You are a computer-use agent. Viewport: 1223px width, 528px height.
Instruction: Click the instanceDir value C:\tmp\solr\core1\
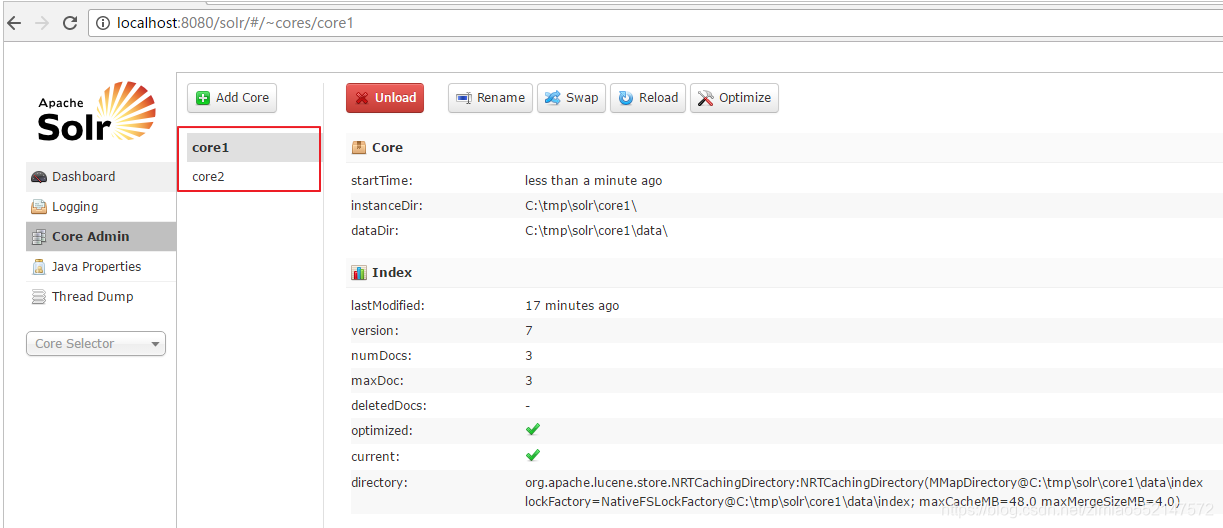581,205
